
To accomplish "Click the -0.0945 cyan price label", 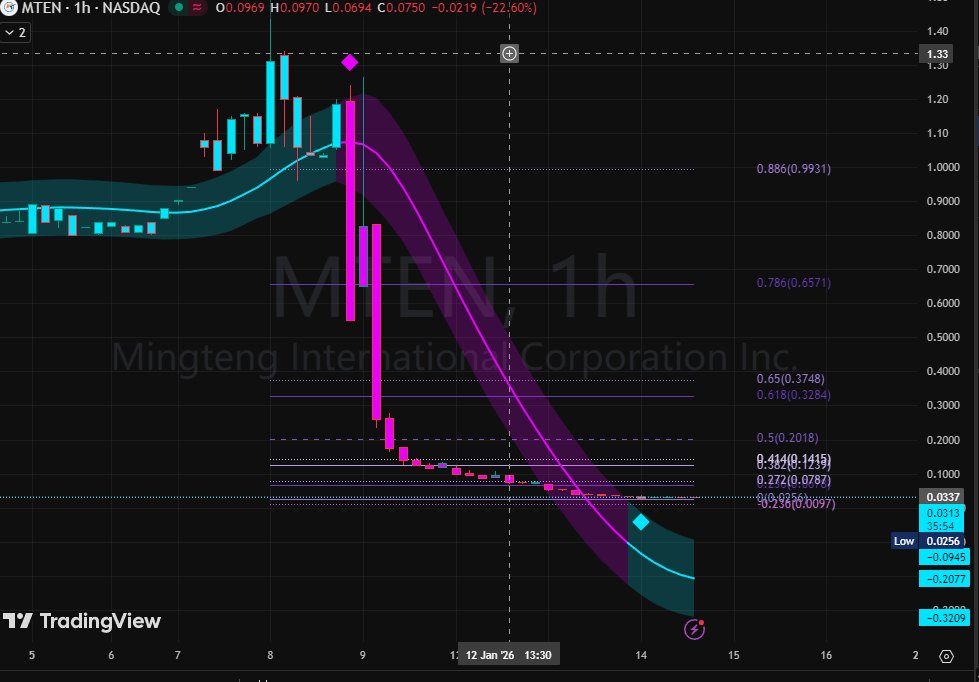I will (944, 557).
